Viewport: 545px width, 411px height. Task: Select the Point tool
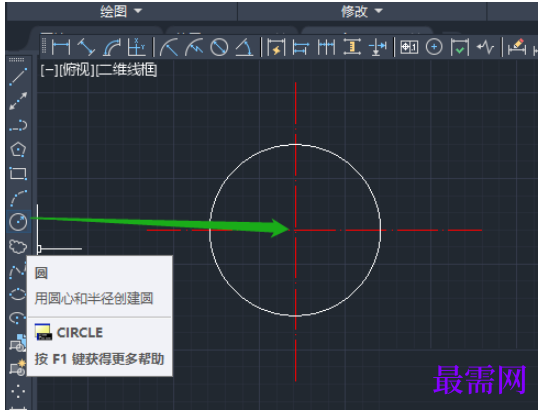tap(17, 392)
